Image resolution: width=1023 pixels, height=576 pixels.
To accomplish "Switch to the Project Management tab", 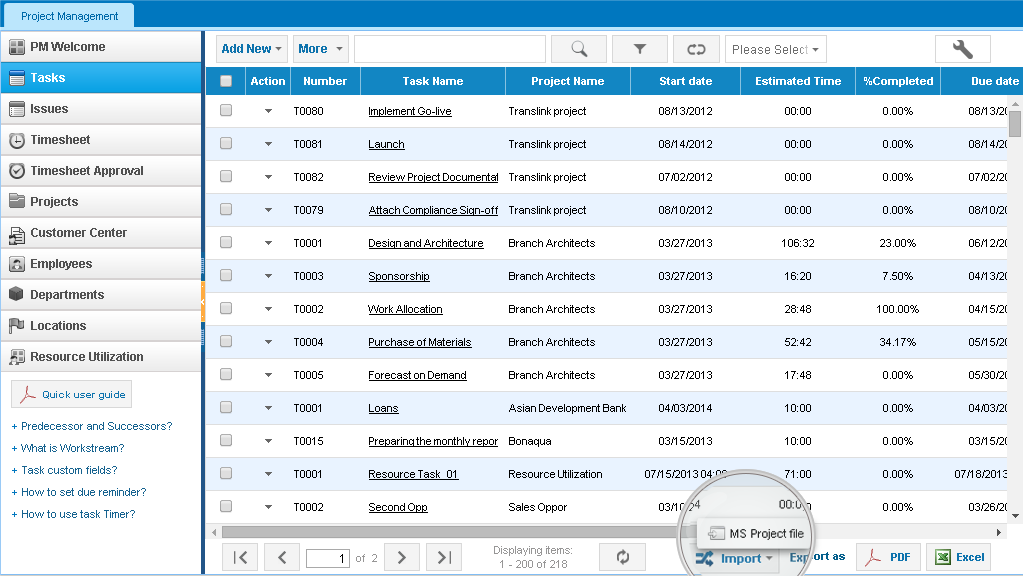I will pos(69,16).
